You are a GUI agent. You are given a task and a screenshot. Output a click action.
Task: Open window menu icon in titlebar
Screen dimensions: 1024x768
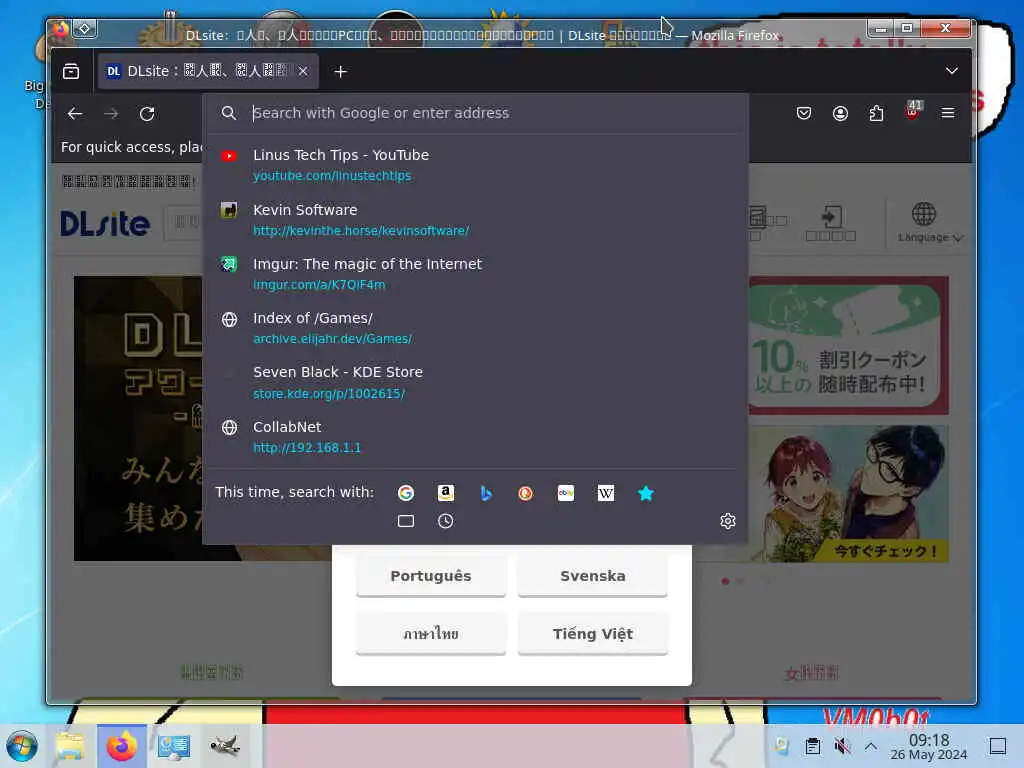(85, 28)
